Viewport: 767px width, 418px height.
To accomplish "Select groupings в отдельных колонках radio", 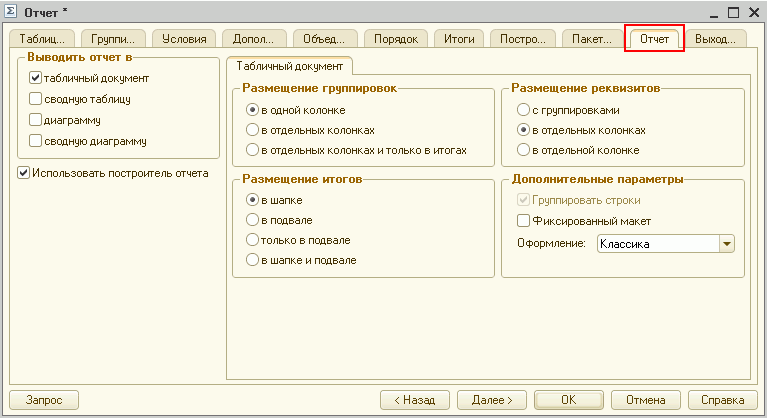I will pos(252,130).
